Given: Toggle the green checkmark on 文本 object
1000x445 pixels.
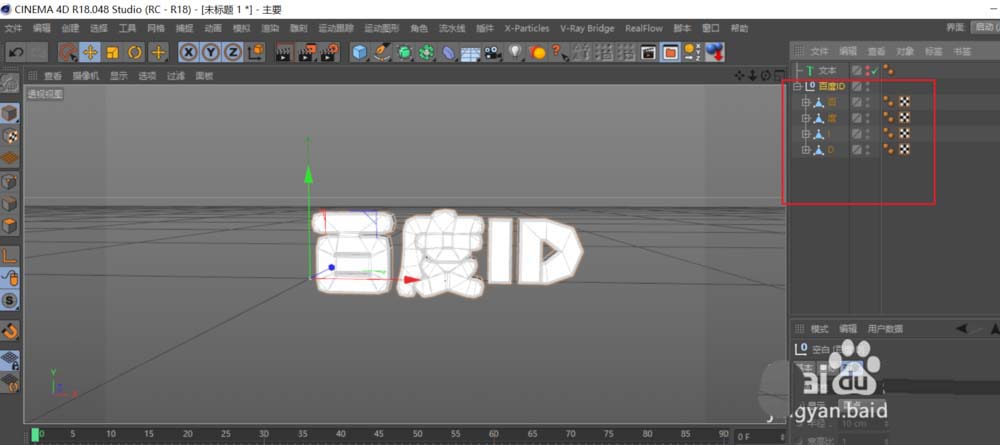Looking at the screenshot, I should click(x=875, y=70).
